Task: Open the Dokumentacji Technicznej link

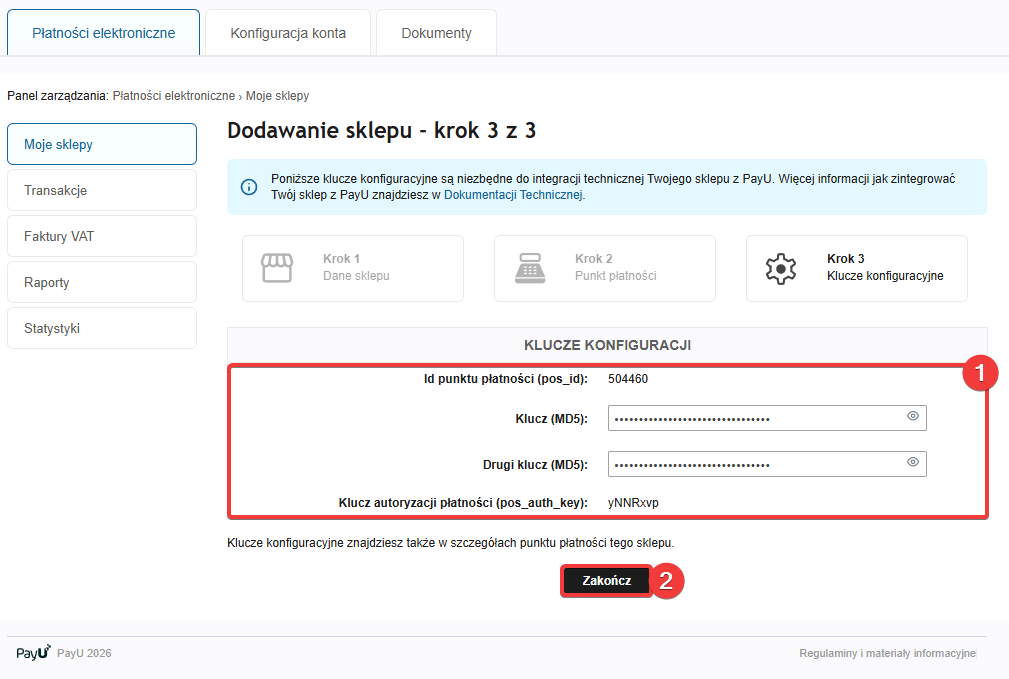Action: [x=513, y=195]
